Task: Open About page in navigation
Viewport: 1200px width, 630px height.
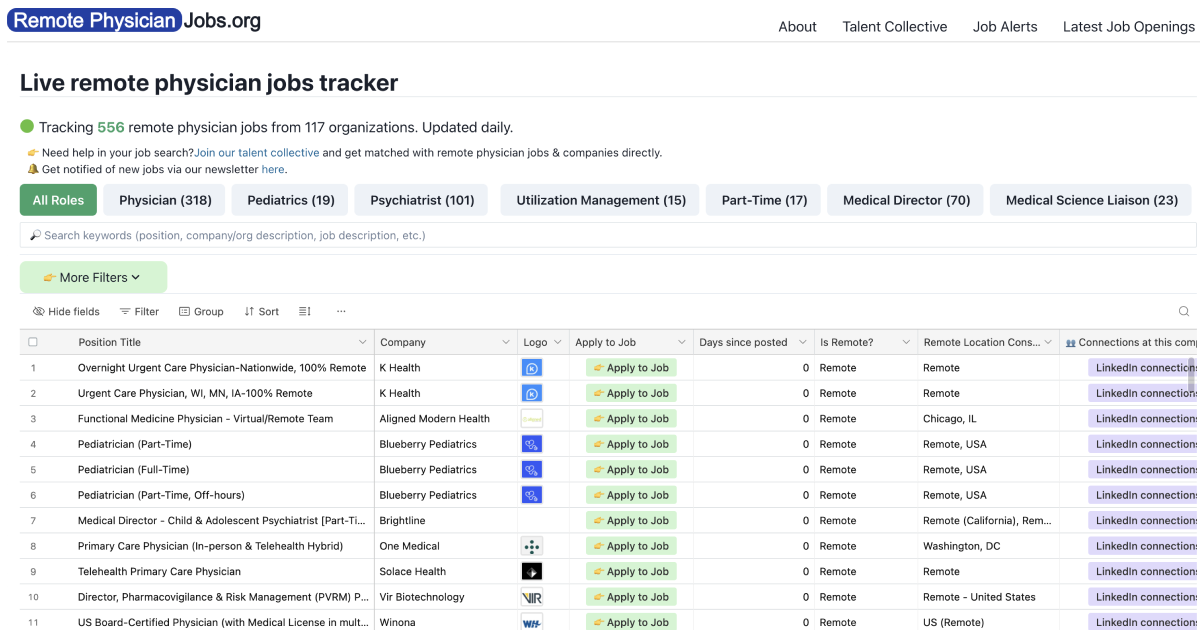Action: pyautogui.click(x=797, y=27)
